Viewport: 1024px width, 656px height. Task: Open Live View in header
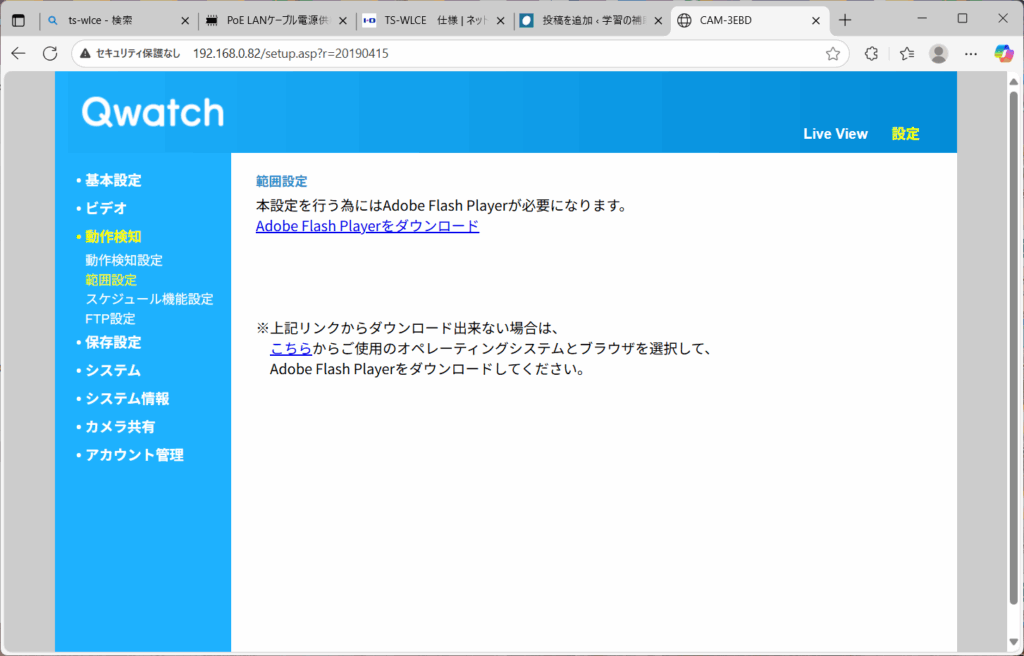[x=835, y=134]
